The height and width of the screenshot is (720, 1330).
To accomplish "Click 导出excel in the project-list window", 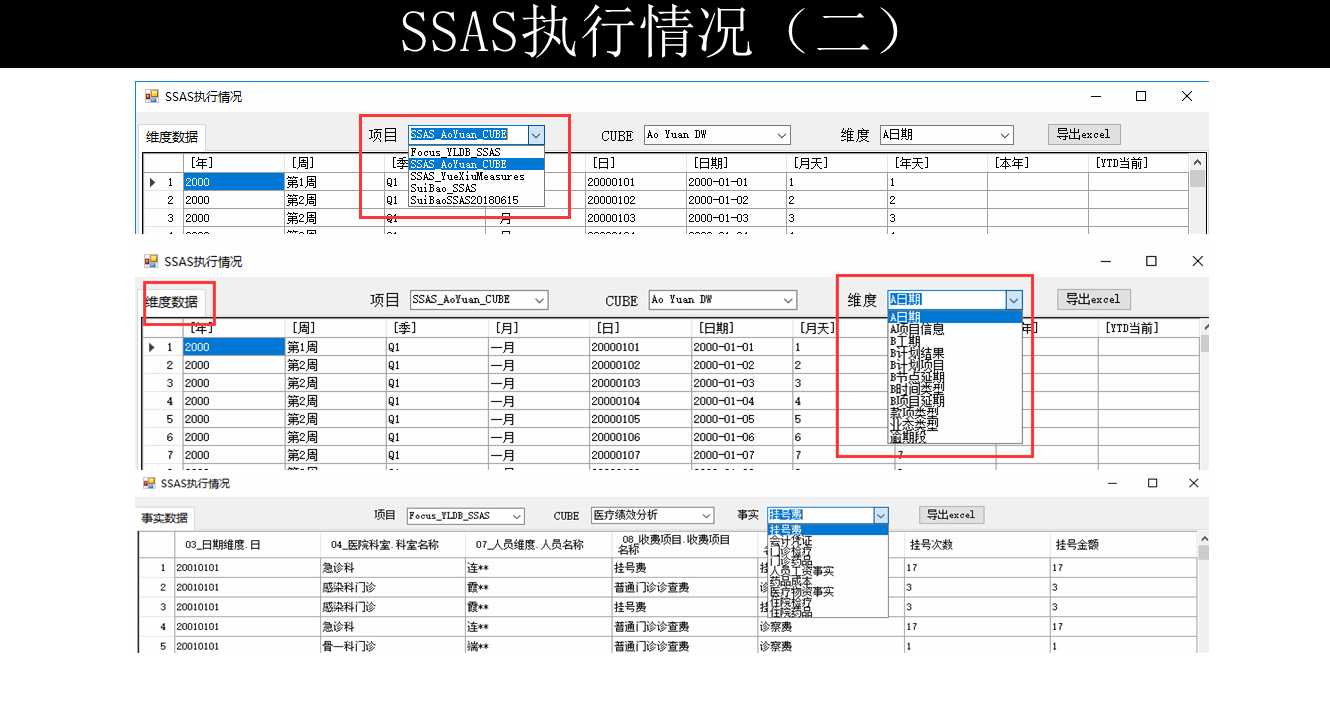I will [x=1084, y=134].
